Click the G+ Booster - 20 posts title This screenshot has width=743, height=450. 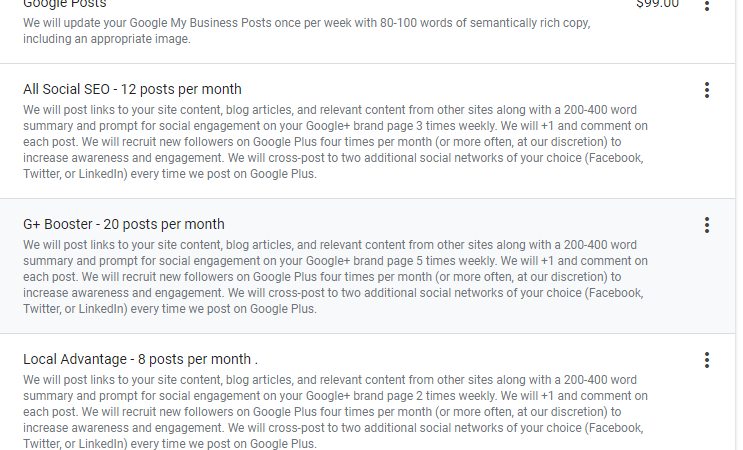(x=124, y=224)
